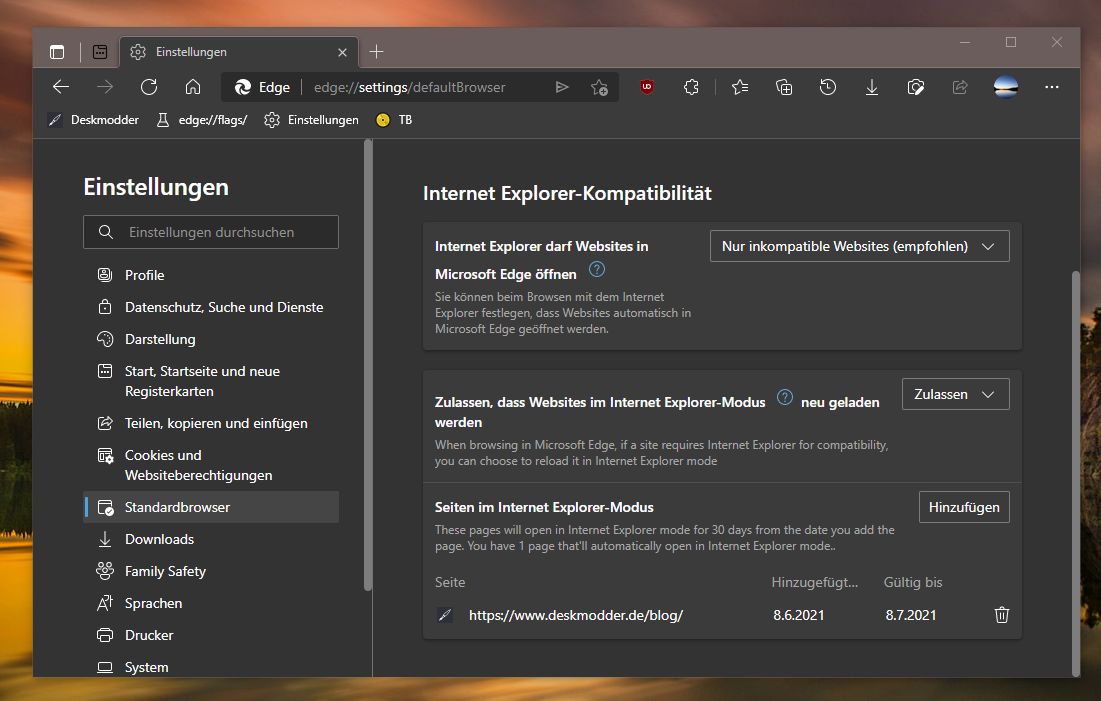Expand the Zulassen dropdown
The width and height of the screenshot is (1101, 701).
pos(956,394)
